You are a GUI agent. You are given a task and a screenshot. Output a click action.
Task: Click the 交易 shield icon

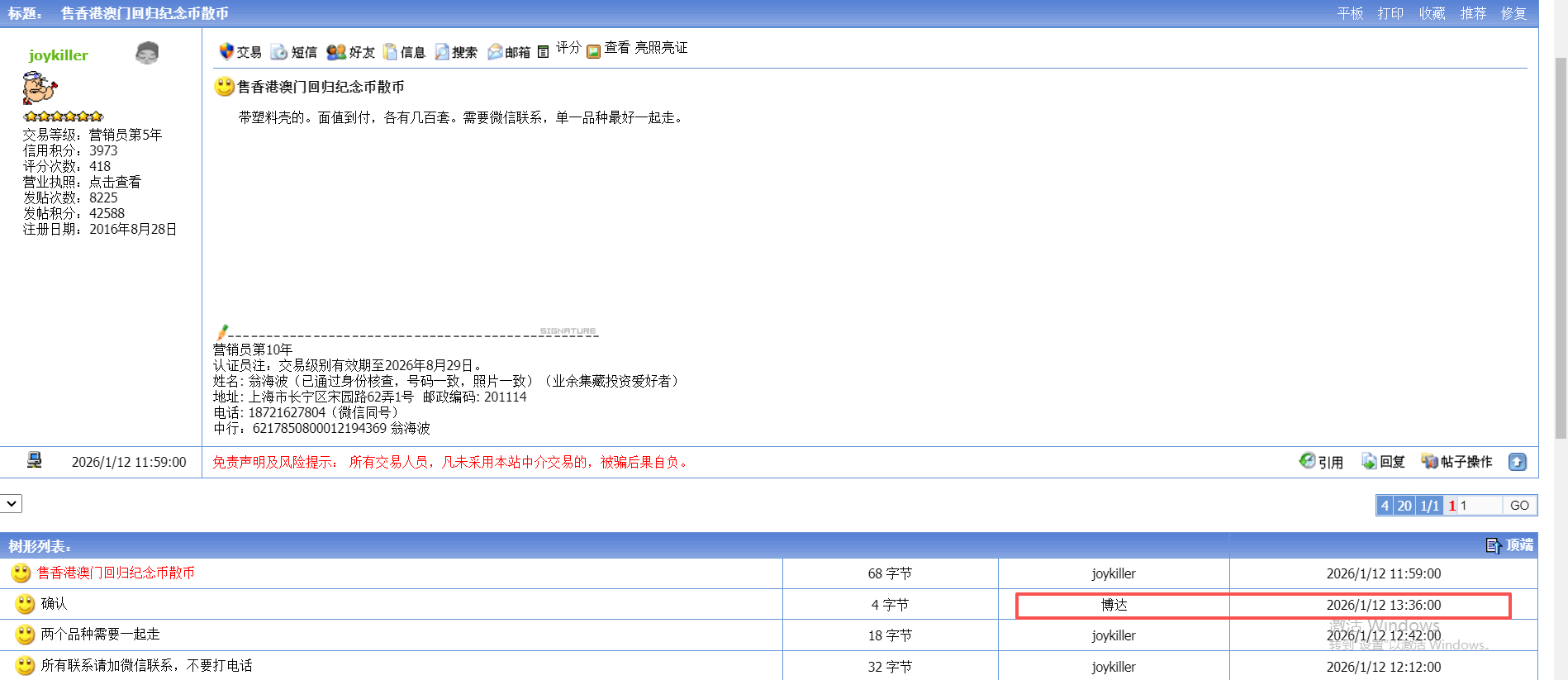[226, 51]
